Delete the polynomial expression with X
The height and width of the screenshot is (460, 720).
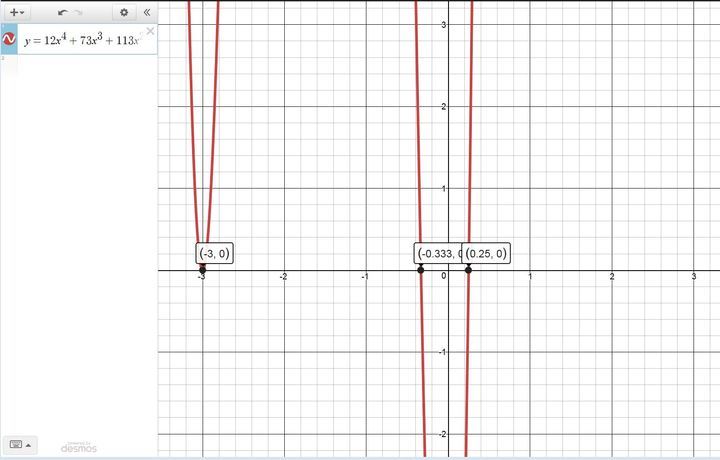click(150, 31)
